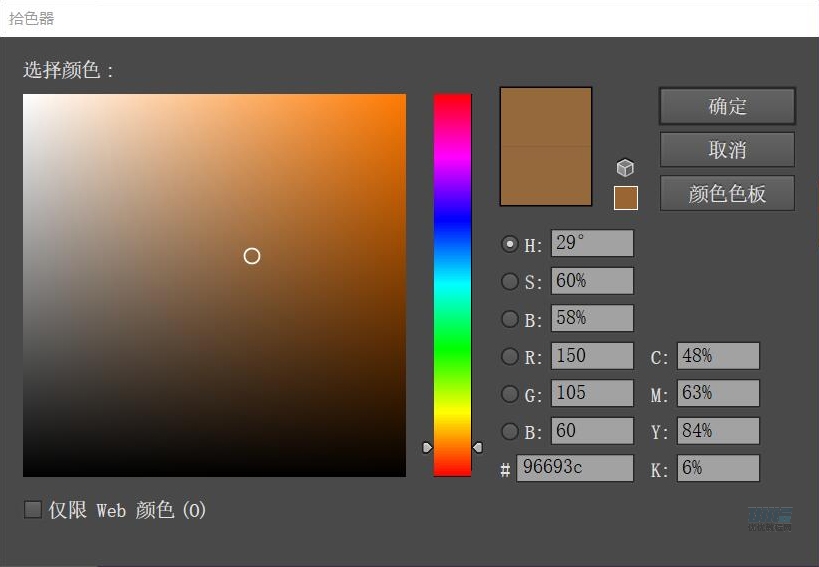The width and height of the screenshot is (819, 567).
Task: Click the new color preview swatch
Action: [x=545, y=117]
